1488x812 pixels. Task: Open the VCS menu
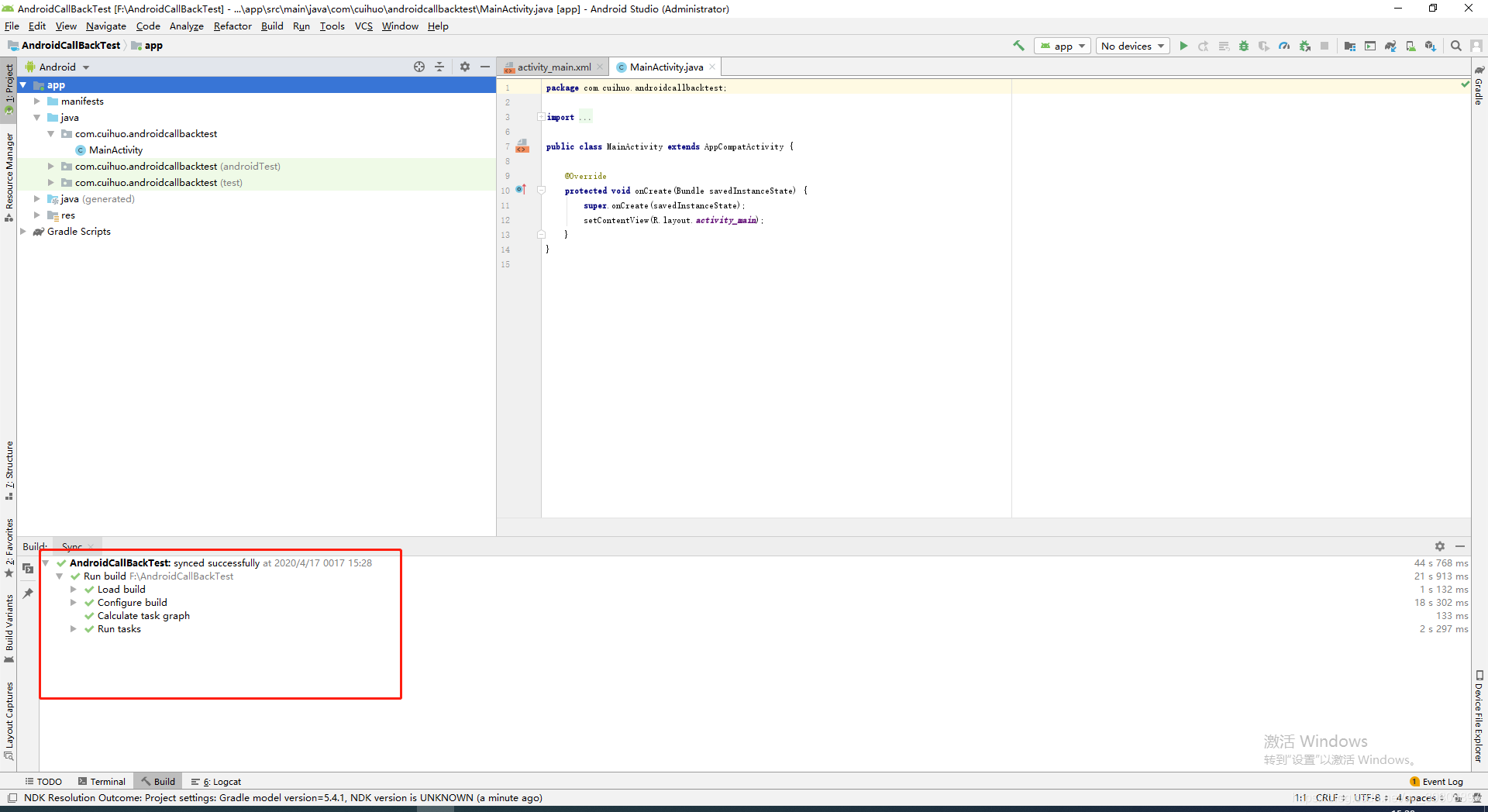363,26
